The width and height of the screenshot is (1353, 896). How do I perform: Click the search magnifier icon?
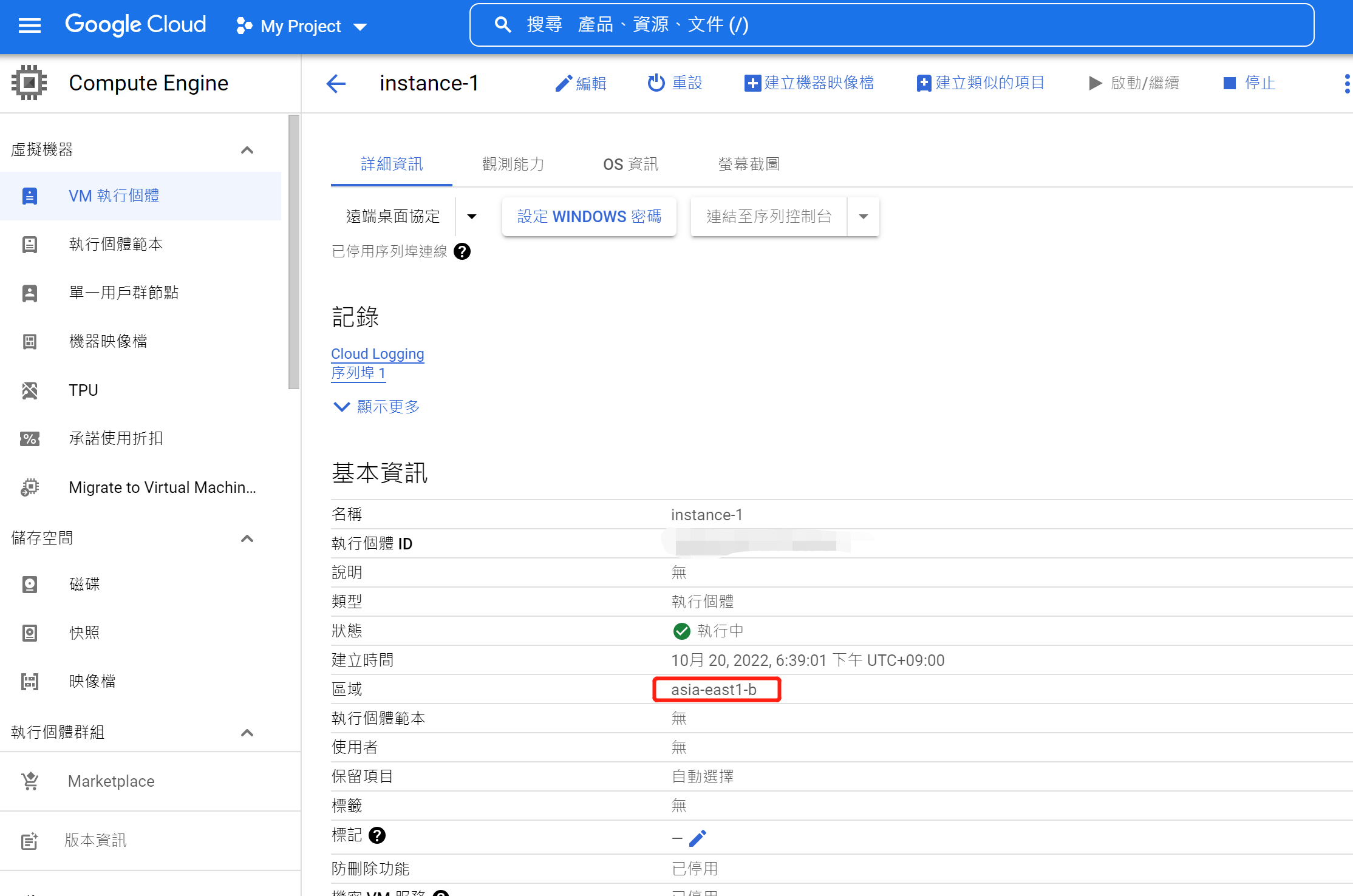point(502,25)
